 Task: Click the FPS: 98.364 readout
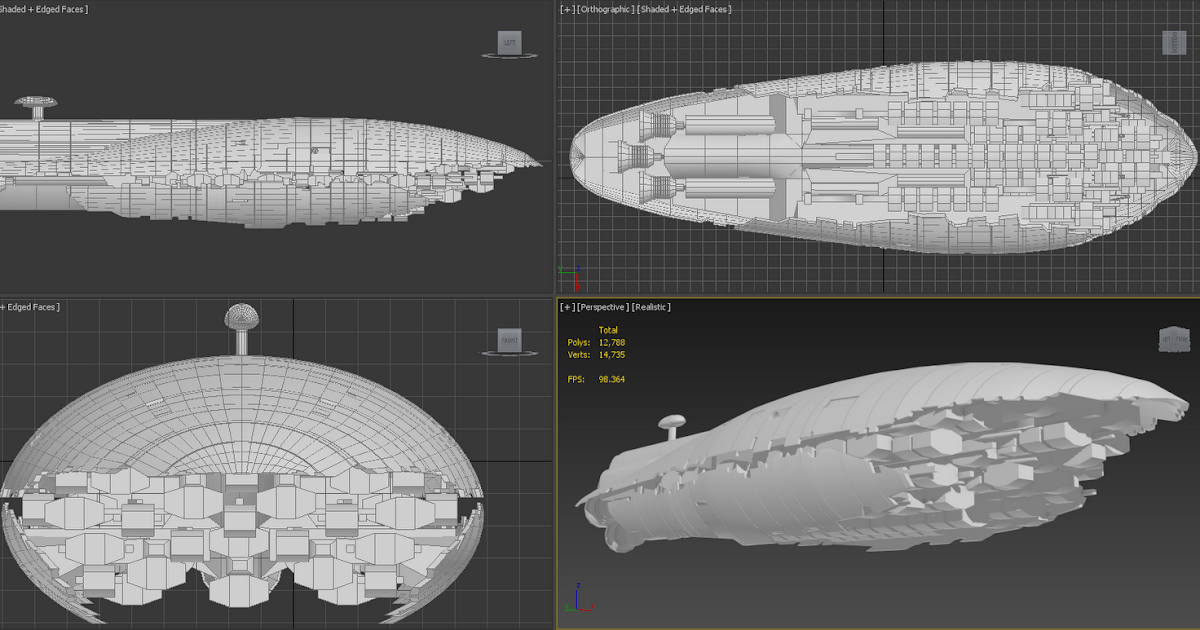click(x=596, y=379)
